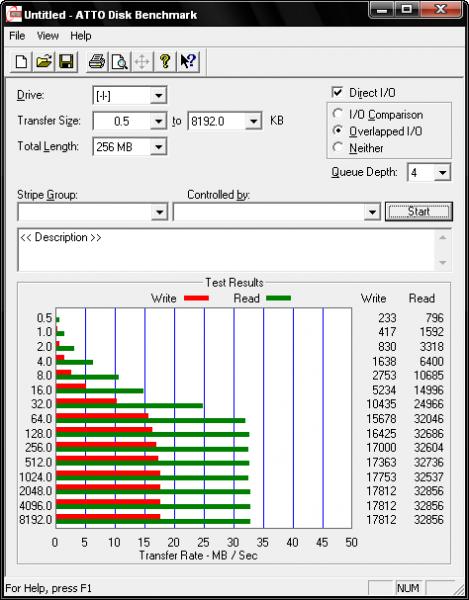Open the File menu
Viewport: 469px width, 600px height.
point(17,36)
